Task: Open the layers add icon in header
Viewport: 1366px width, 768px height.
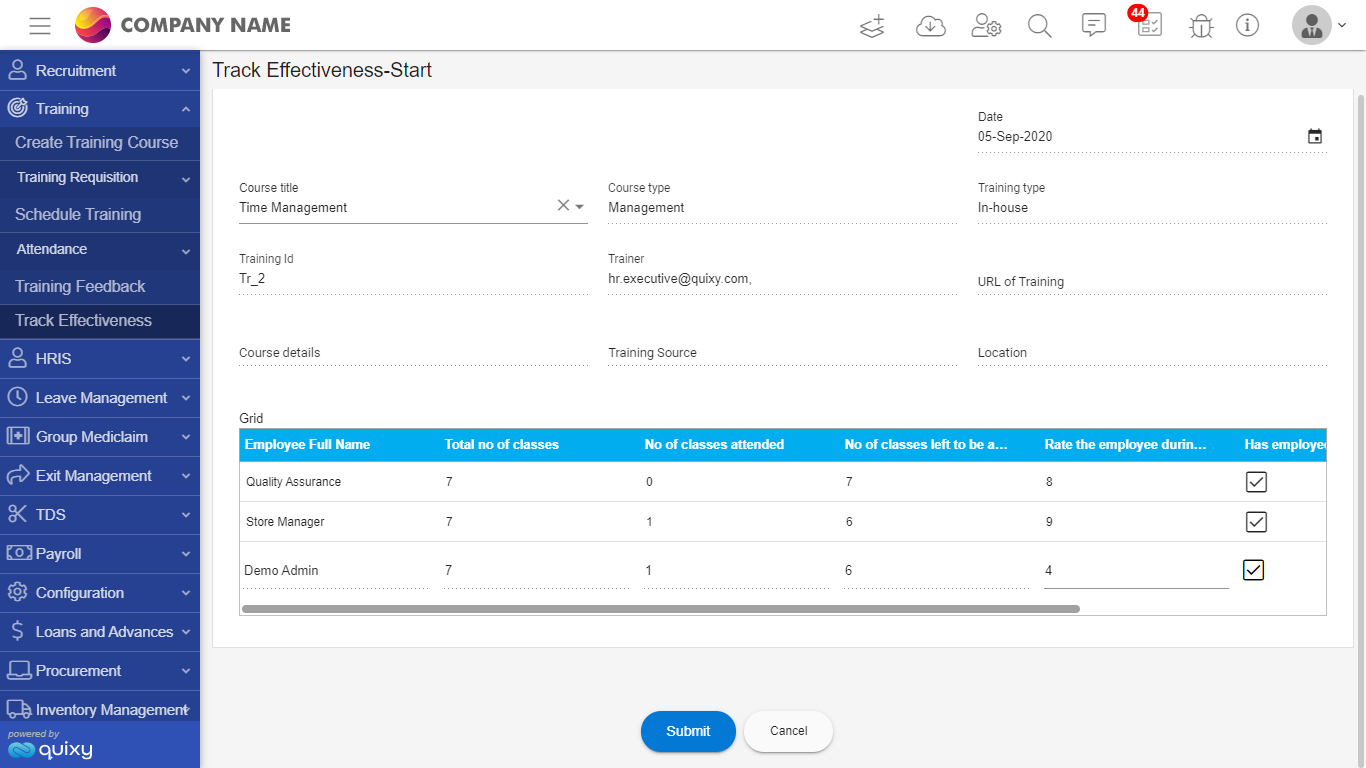Action: [873, 26]
